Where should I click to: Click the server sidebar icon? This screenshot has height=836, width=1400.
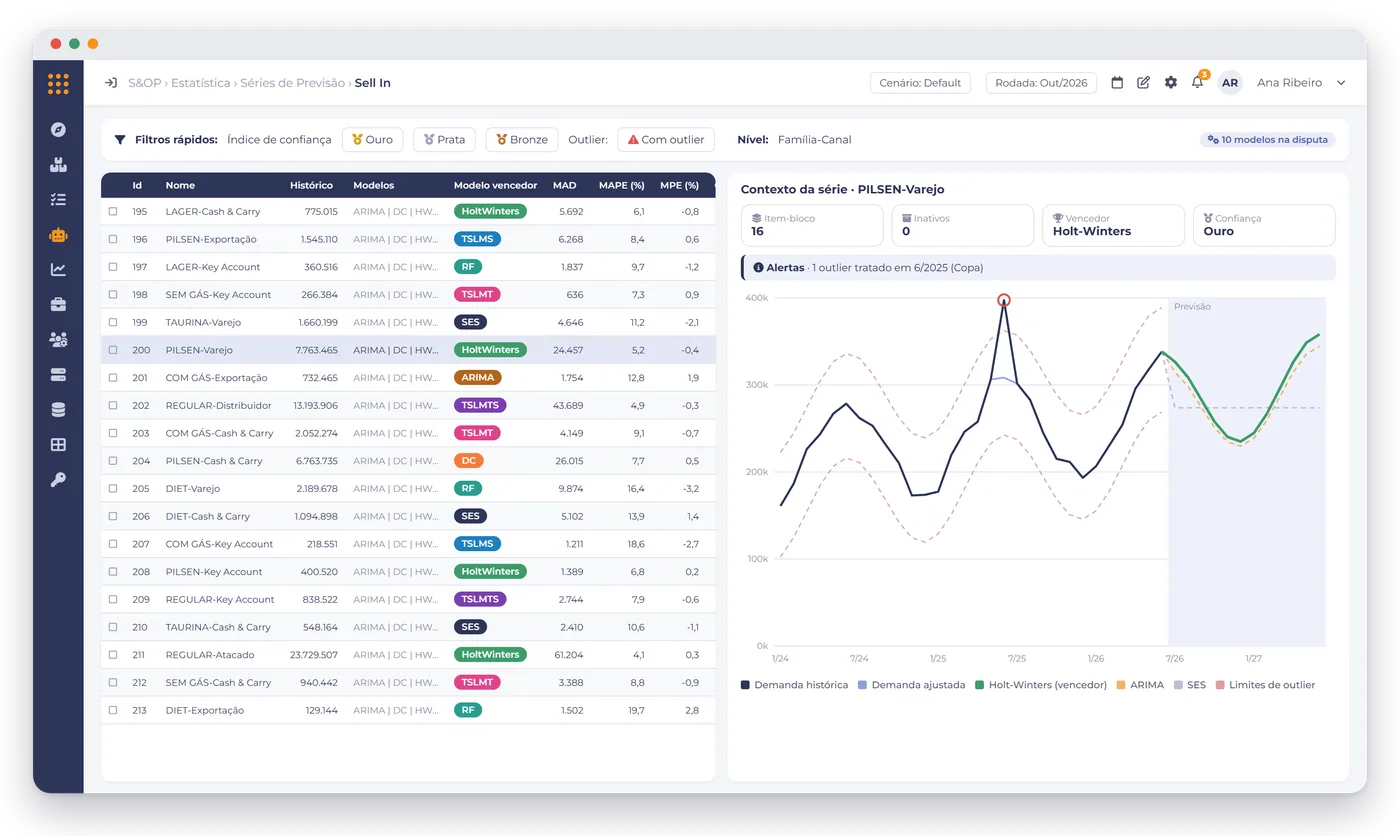point(58,375)
